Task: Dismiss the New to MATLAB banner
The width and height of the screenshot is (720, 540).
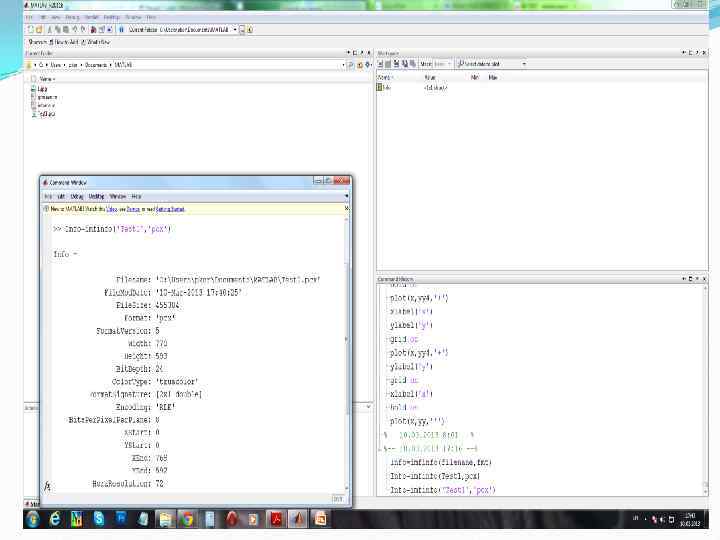Action: [x=347, y=208]
